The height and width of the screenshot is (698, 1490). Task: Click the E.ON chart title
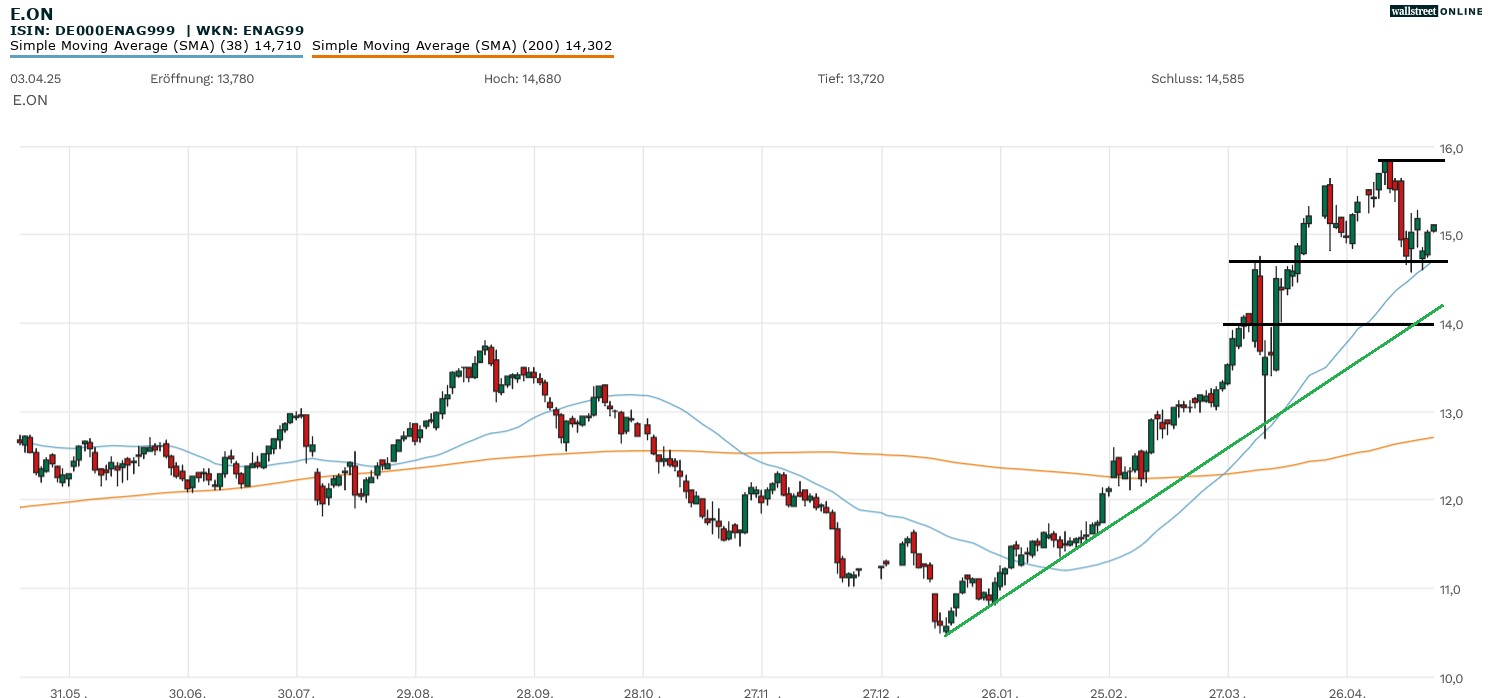point(32,13)
